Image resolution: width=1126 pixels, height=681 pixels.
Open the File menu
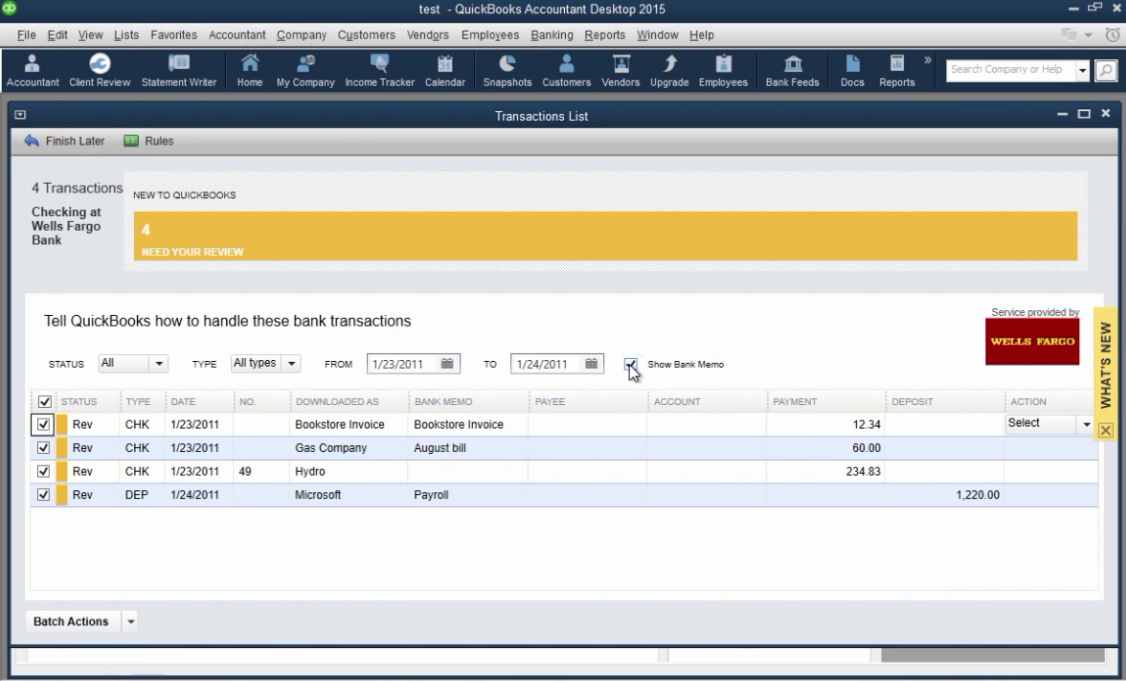pyautogui.click(x=27, y=34)
